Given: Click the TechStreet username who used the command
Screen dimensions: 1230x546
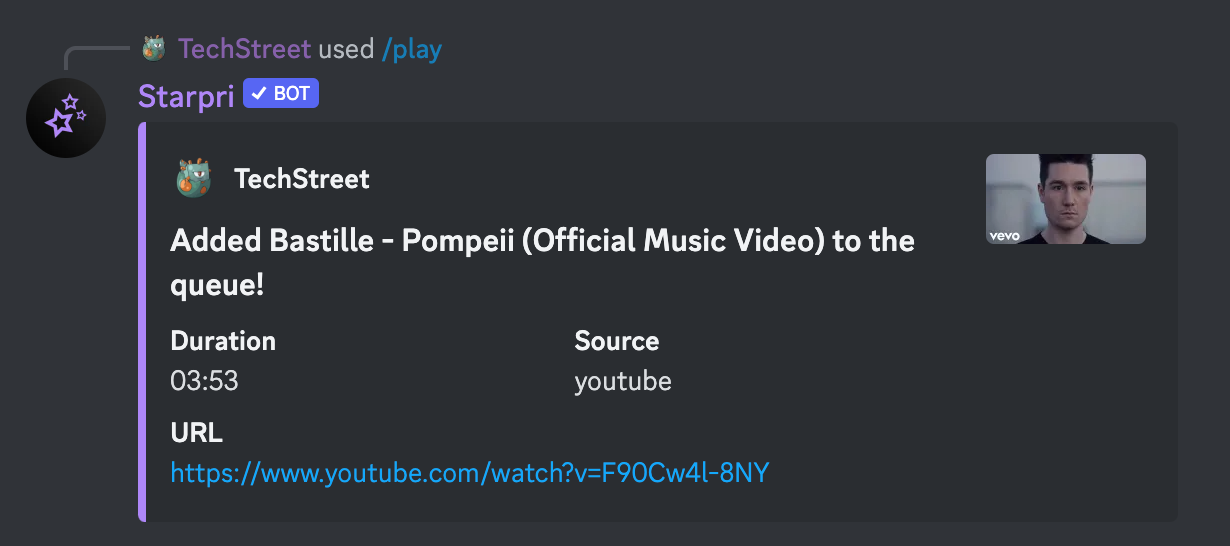Looking at the screenshot, I should [x=244, y=48].
